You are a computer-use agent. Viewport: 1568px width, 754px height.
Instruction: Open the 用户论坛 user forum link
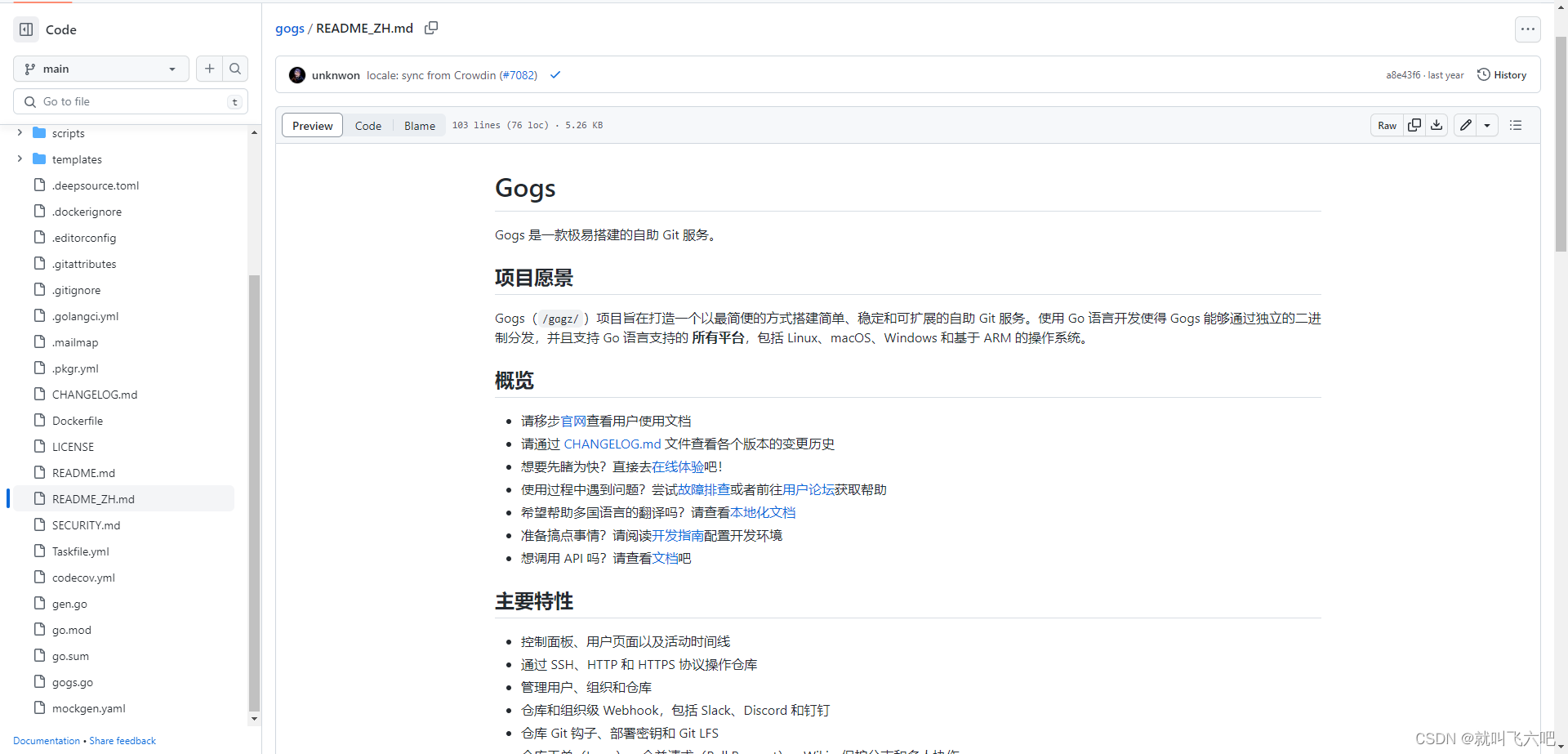[x=808, y=489]
